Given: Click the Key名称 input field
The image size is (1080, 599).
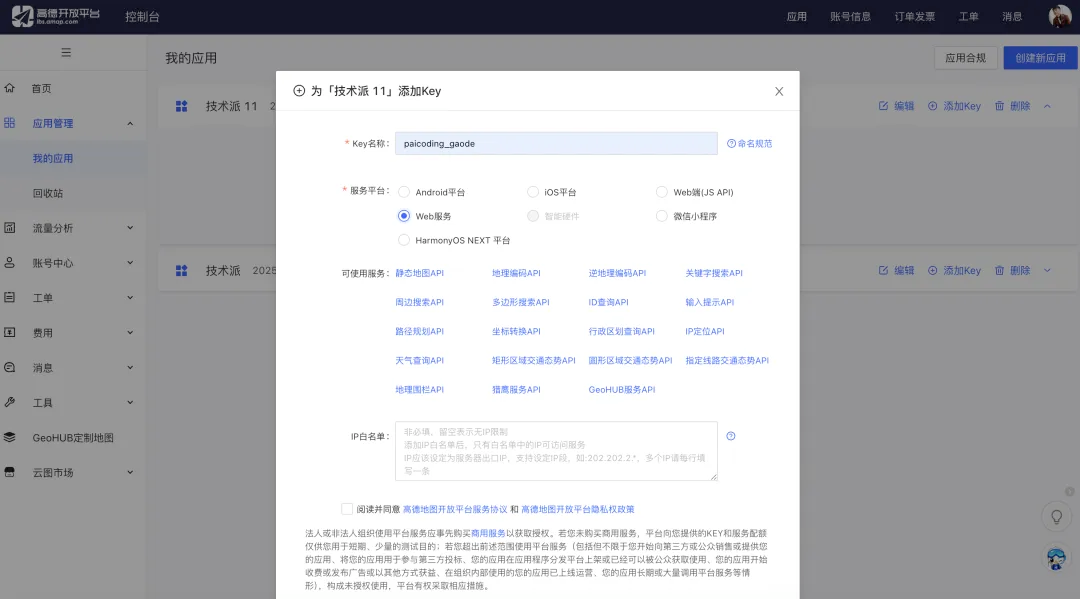Looking at the screenshot, I should point(556,143).
